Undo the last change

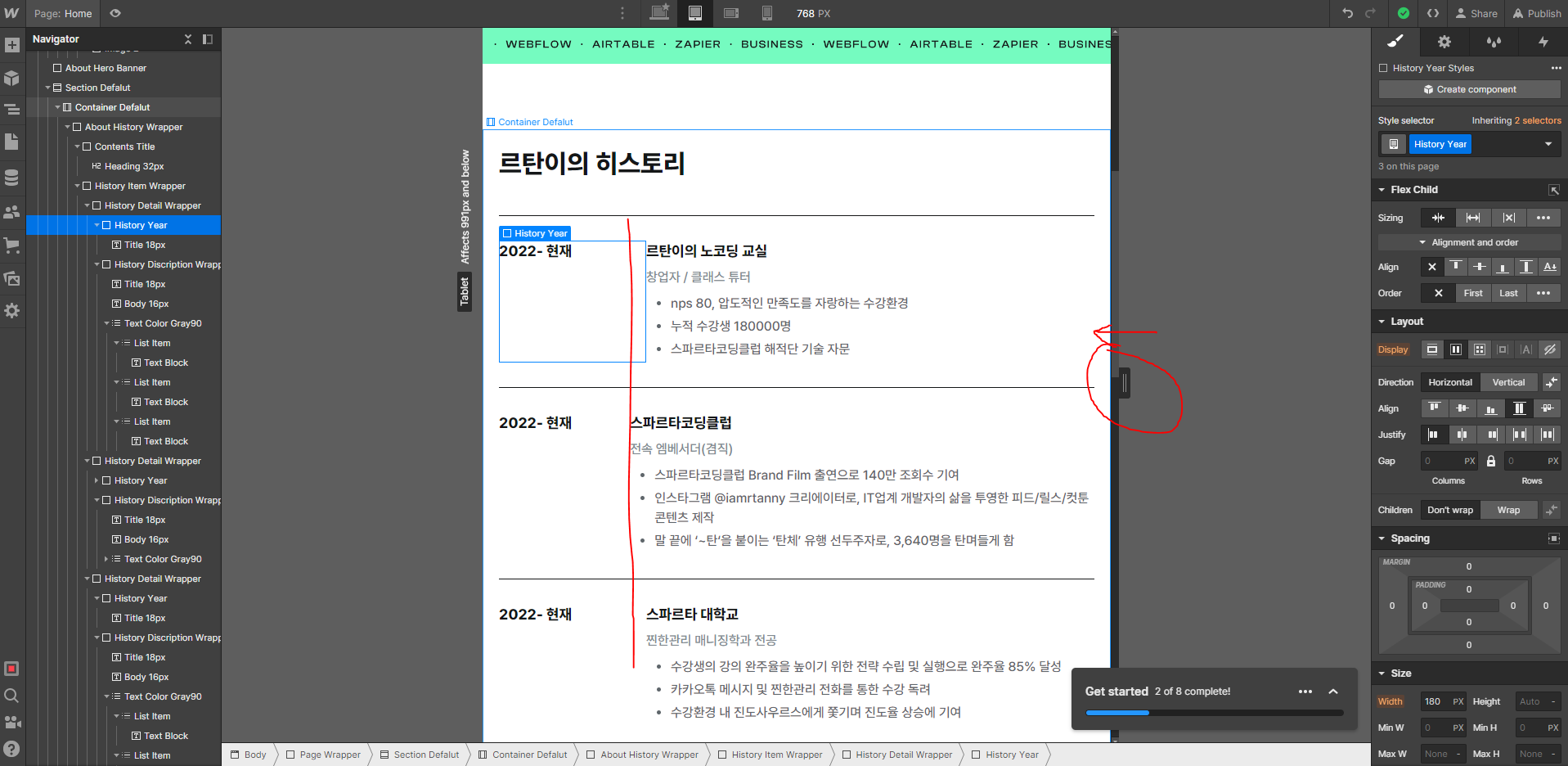click(x=1348, y=13)
